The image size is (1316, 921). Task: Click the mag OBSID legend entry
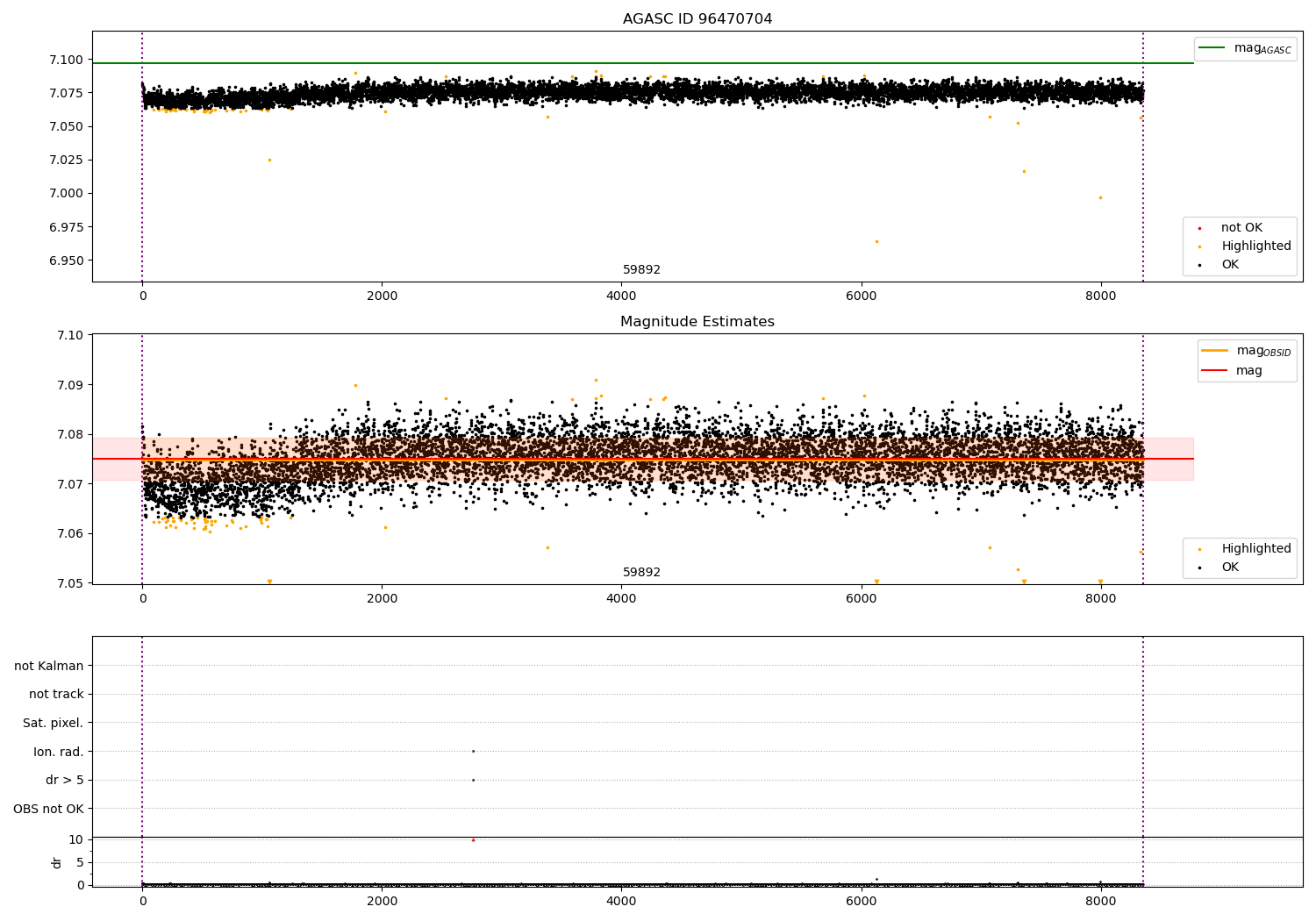(1247, 351)
